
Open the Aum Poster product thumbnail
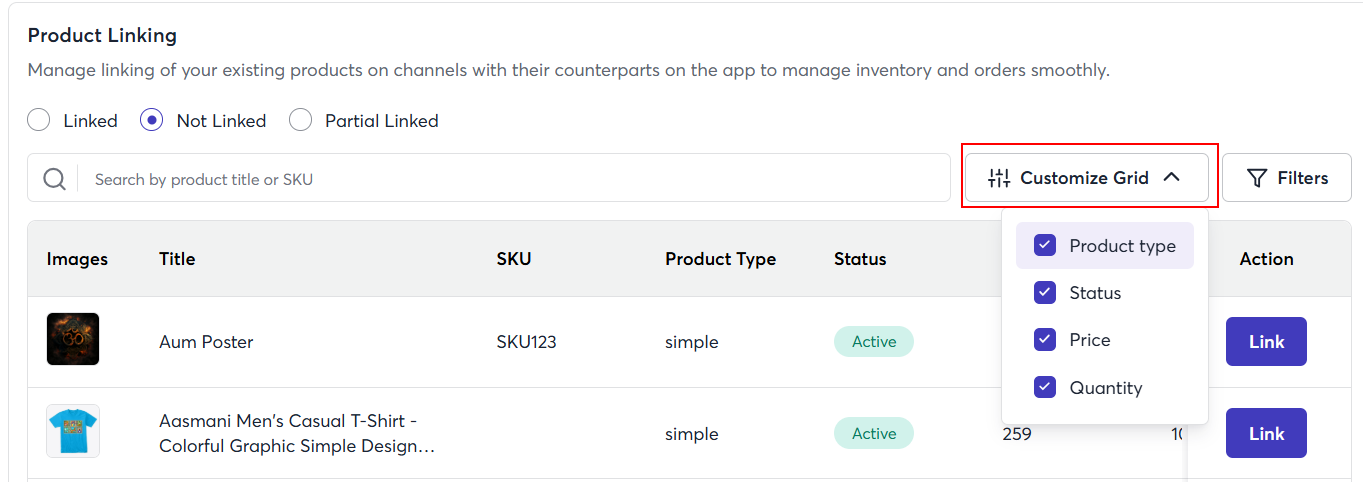point(73,339)
